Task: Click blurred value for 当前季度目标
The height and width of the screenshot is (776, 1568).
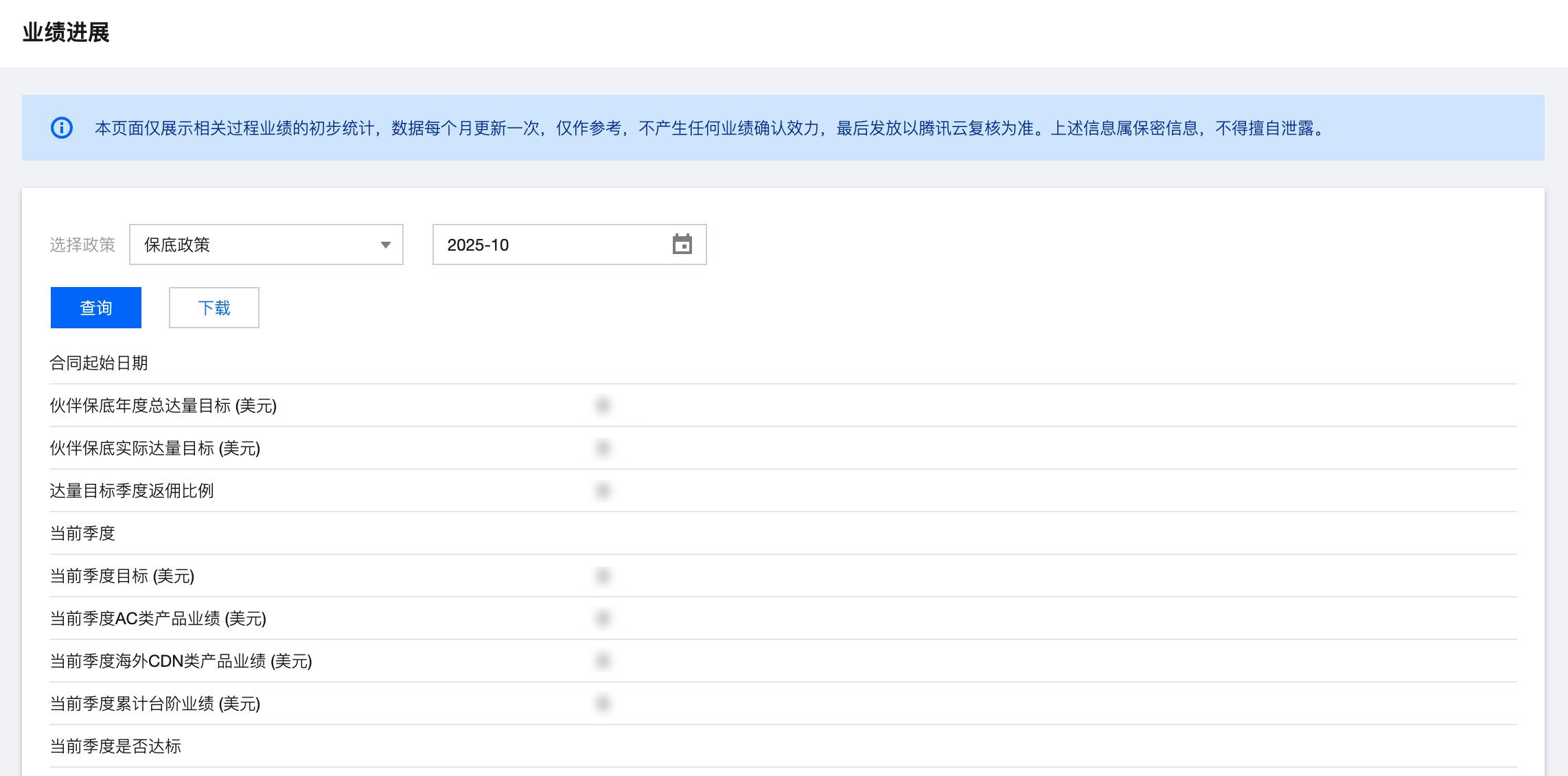Action: click(x=603, y=575)
